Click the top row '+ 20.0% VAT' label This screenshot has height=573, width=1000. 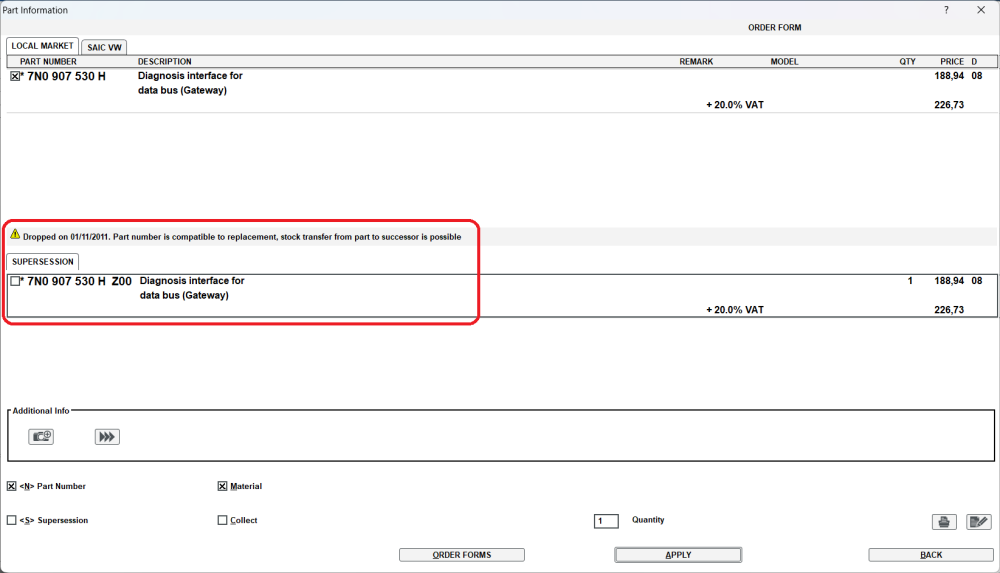pos(735,105)
